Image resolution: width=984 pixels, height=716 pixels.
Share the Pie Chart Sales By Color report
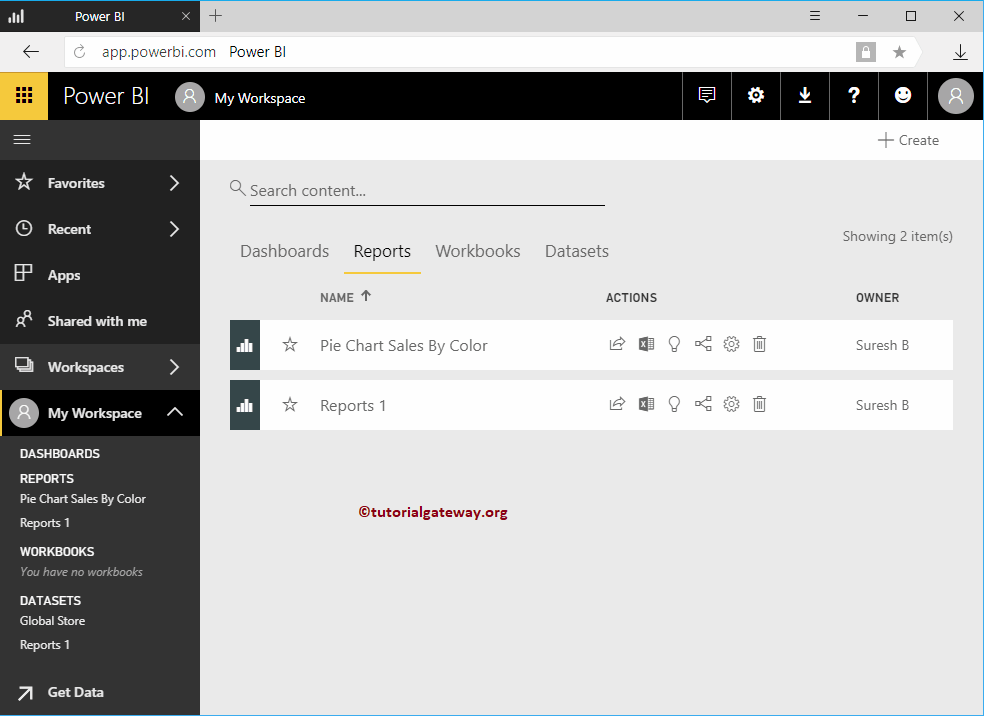(617, 343)
